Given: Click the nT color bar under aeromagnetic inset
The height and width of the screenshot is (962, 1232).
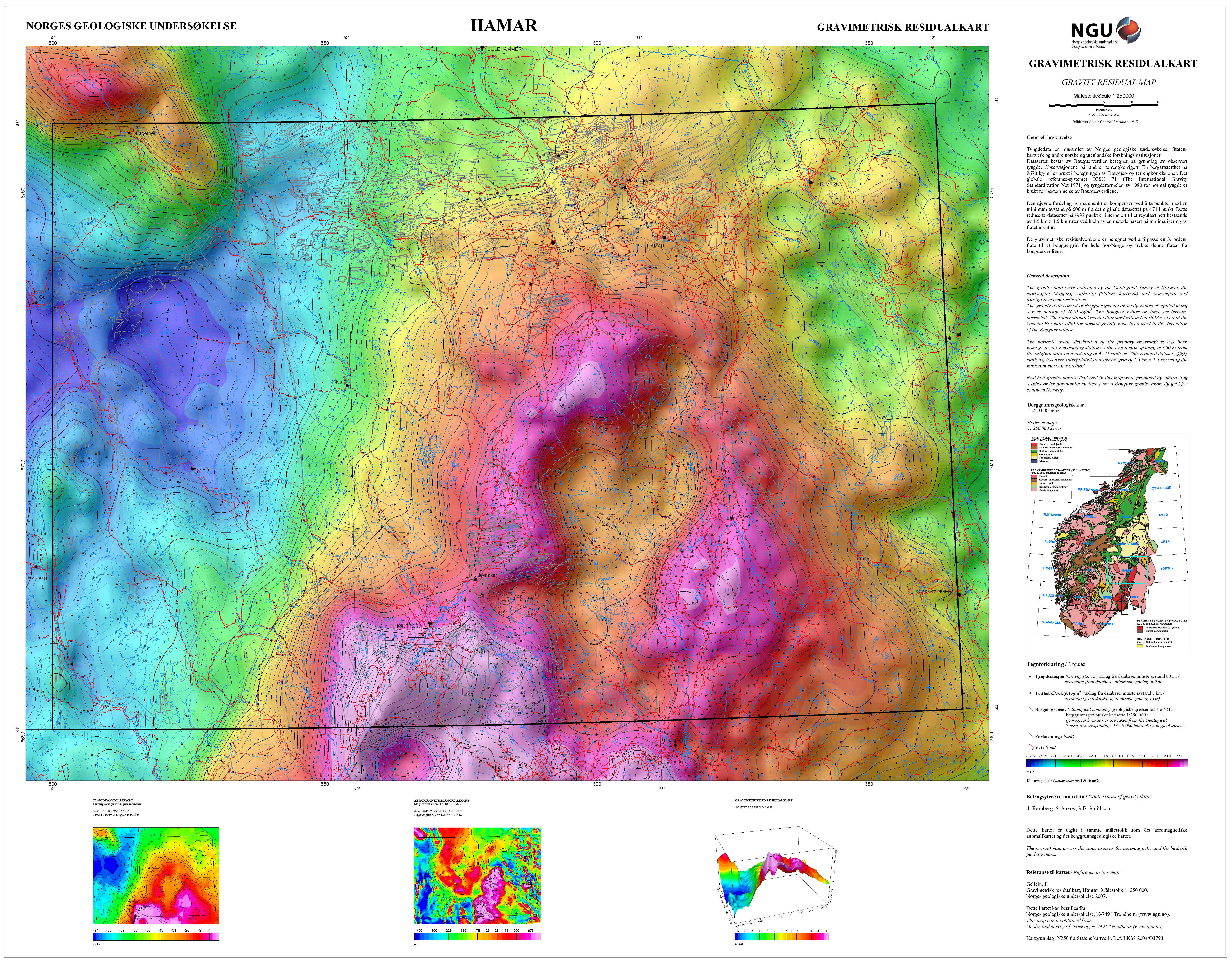Looking at the screenshot, I should [x=477, y=937].
